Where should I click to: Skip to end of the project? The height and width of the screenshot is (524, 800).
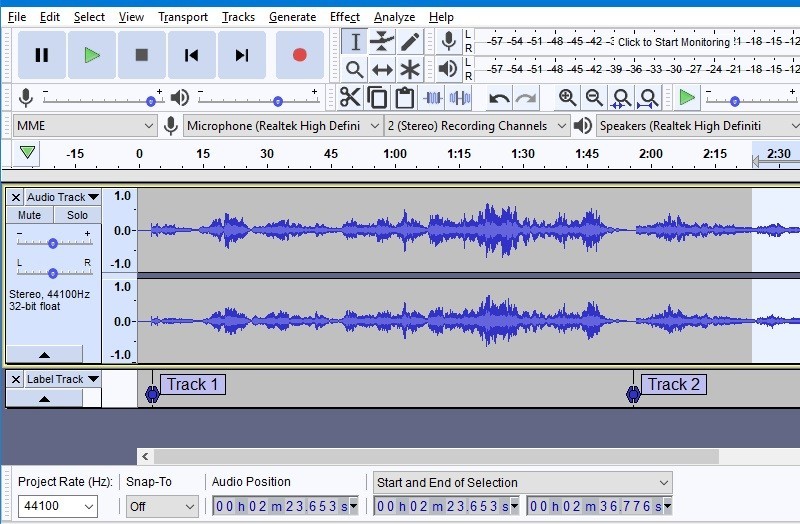pyautogui.click(x=242, y=55)
